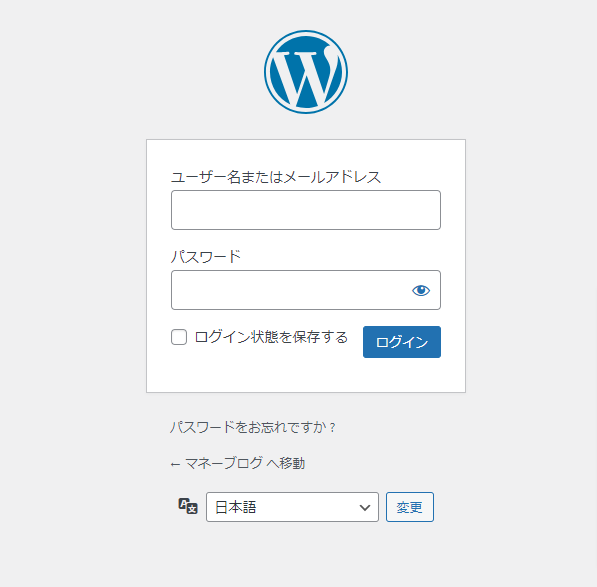
Task: Click the left arrow before マネーブログ
Action: 175,464
